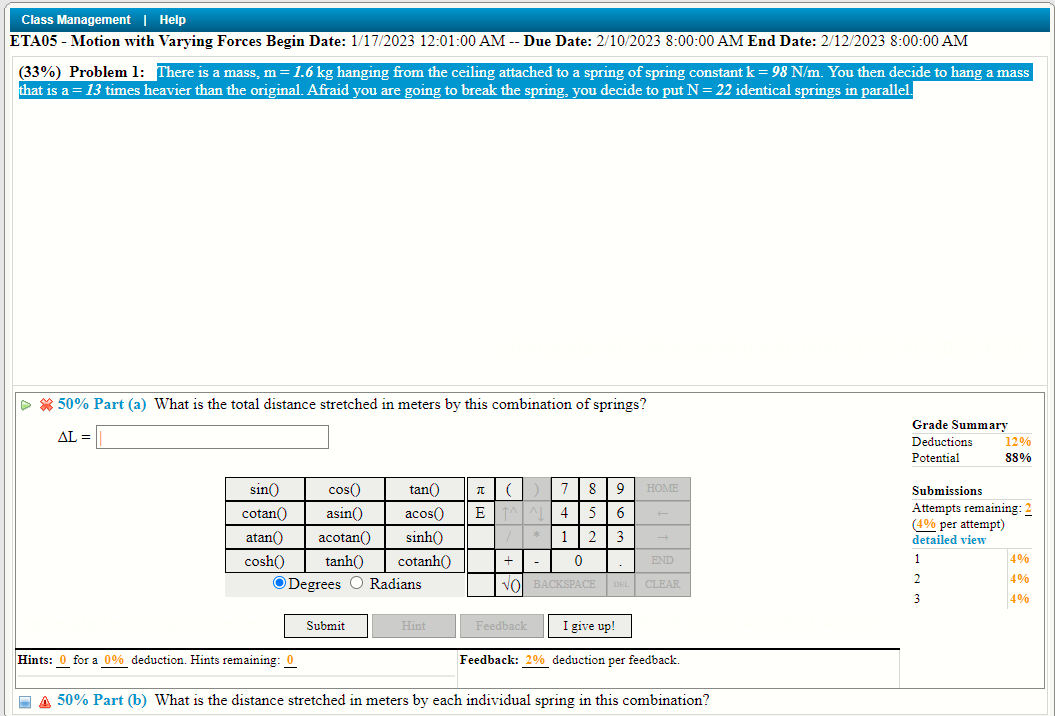Open Help menu
Image resolution: width=1055 pixels, height=716 pixels.
172,20
